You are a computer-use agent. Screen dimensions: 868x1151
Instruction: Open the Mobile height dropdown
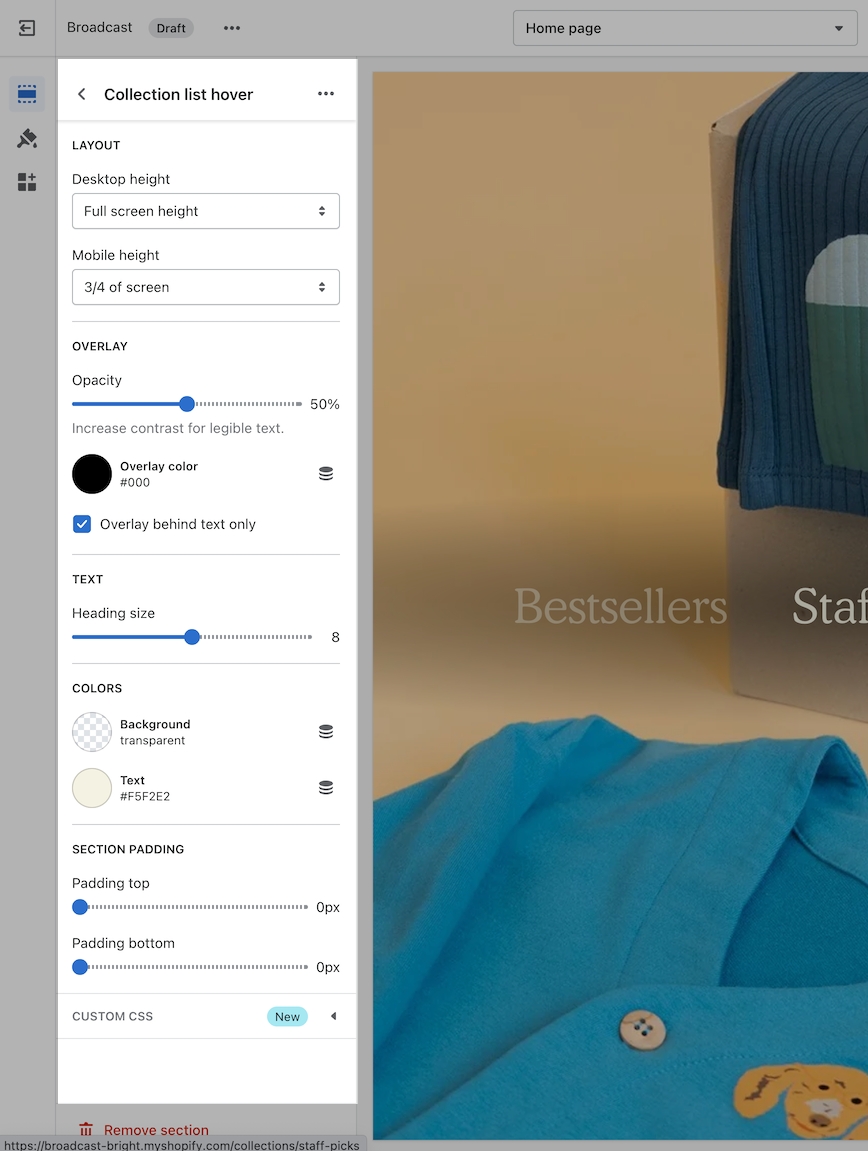pyautogui.click(x=206, y=287)
